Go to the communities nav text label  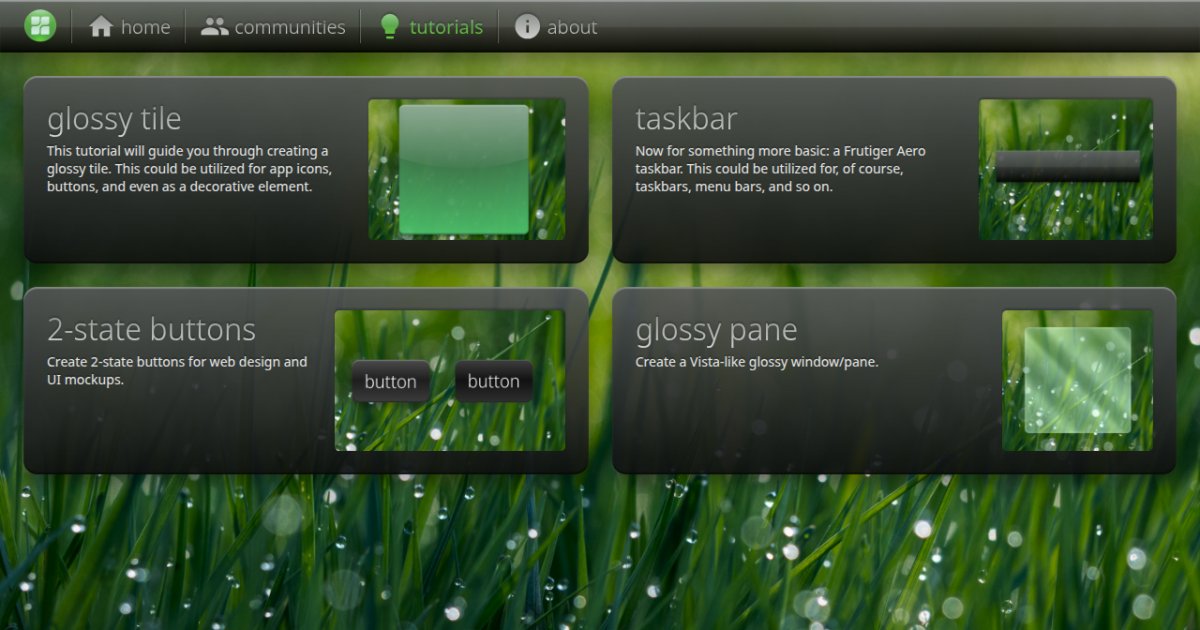(289, 28)
